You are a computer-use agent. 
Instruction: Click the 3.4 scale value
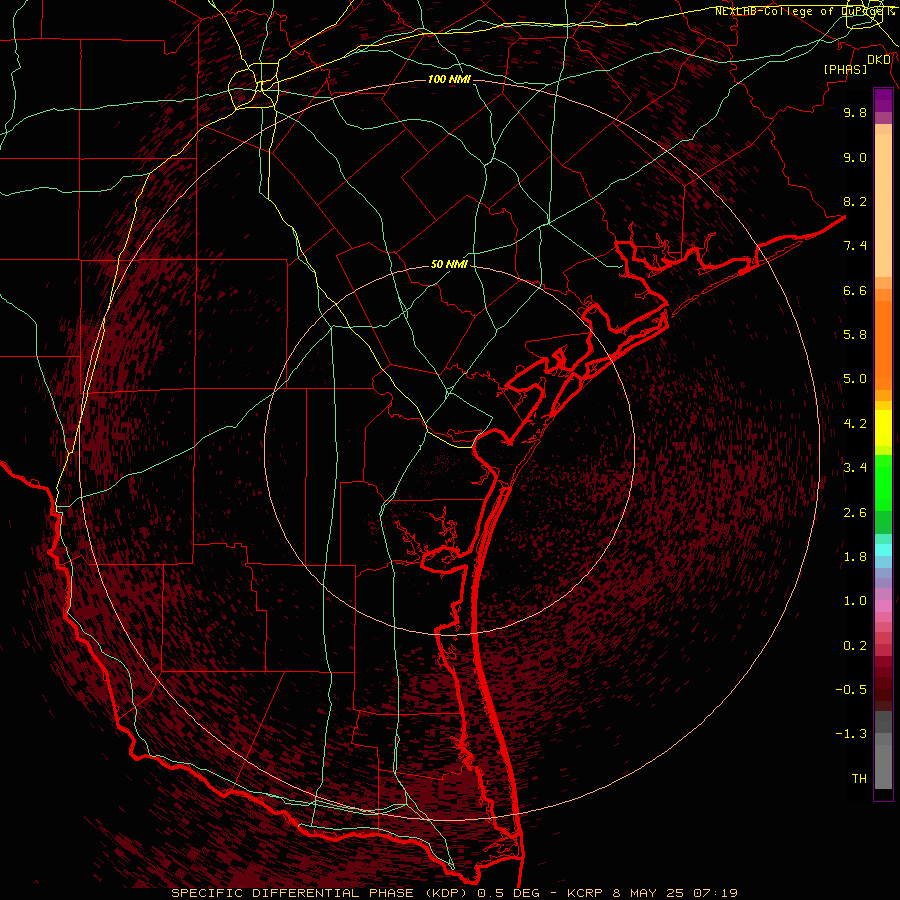click(x=855, y=468)
